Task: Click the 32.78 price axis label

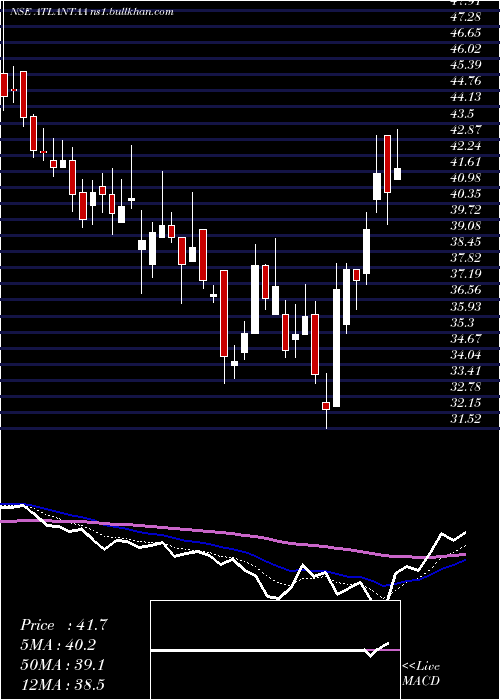Action: click(466, 387)
